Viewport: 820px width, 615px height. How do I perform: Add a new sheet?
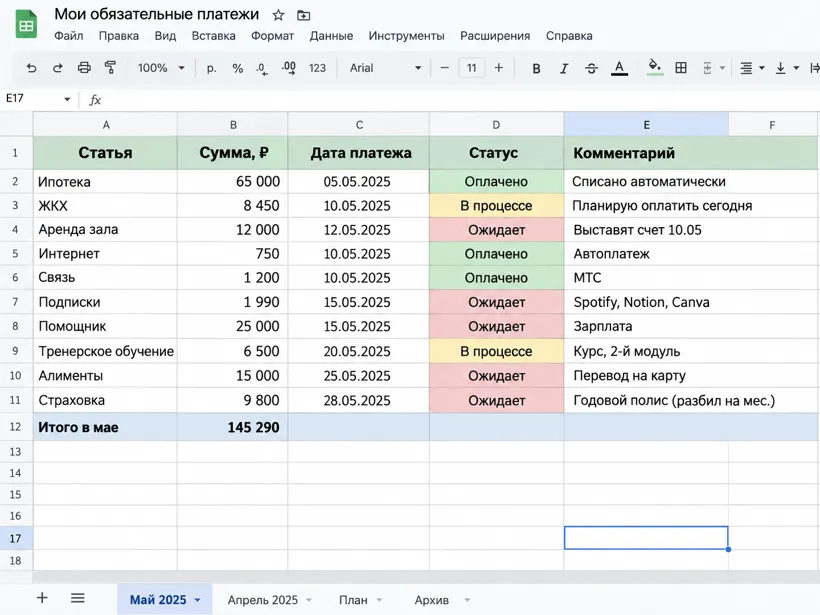[42, 598]
